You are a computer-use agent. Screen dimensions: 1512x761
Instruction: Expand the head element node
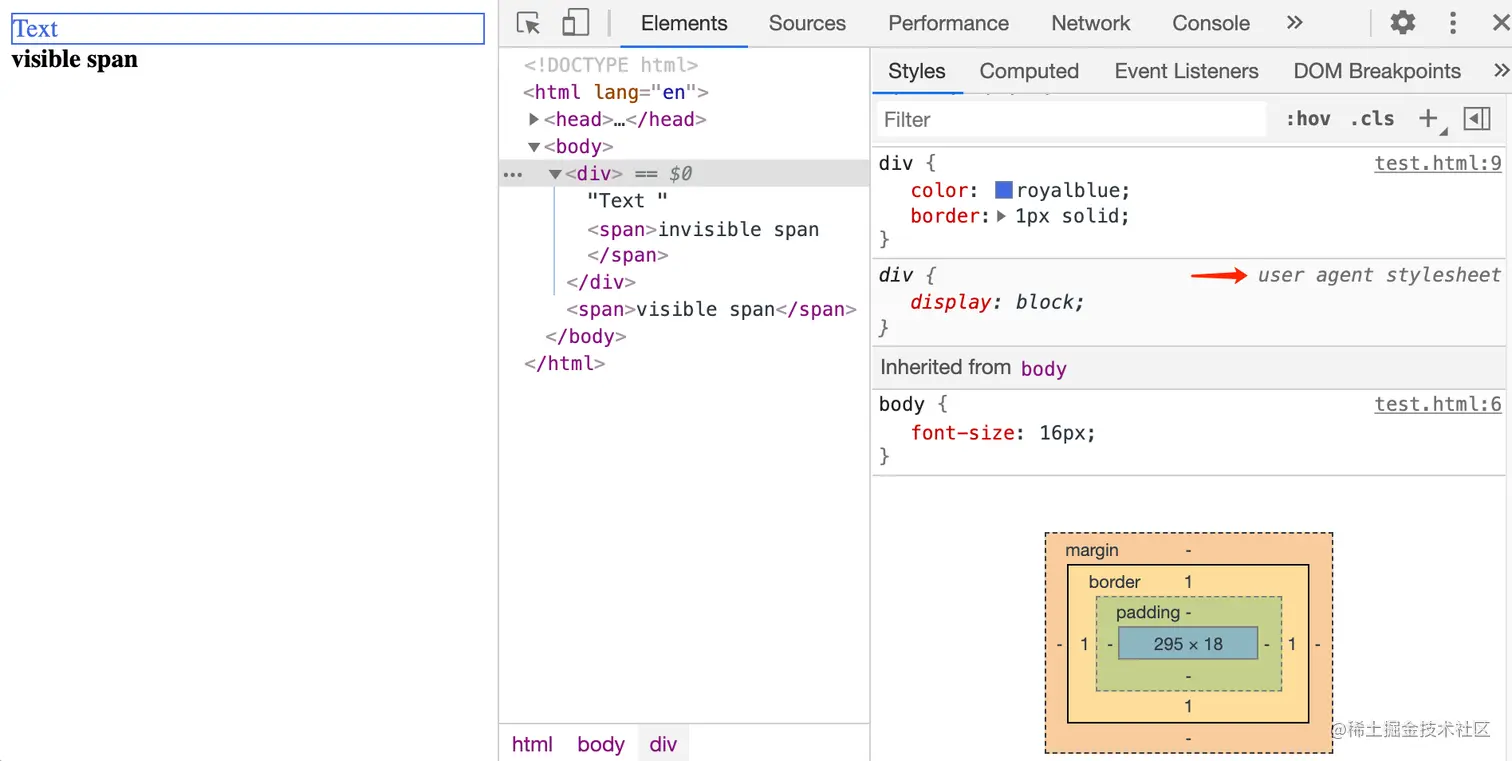pos(534,120)
